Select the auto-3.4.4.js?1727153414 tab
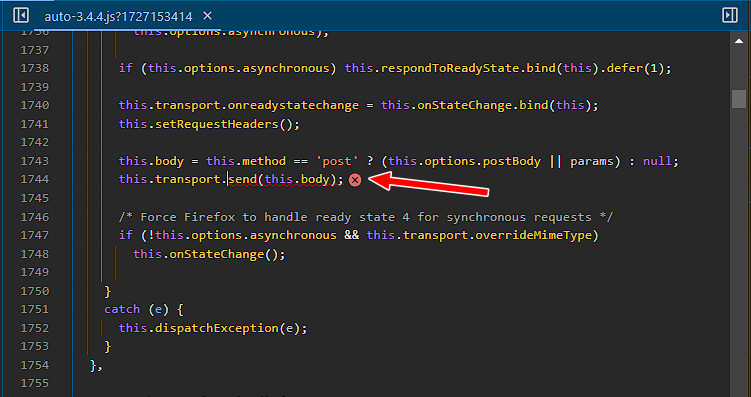 pyautogui.click(x=118, y=16)
